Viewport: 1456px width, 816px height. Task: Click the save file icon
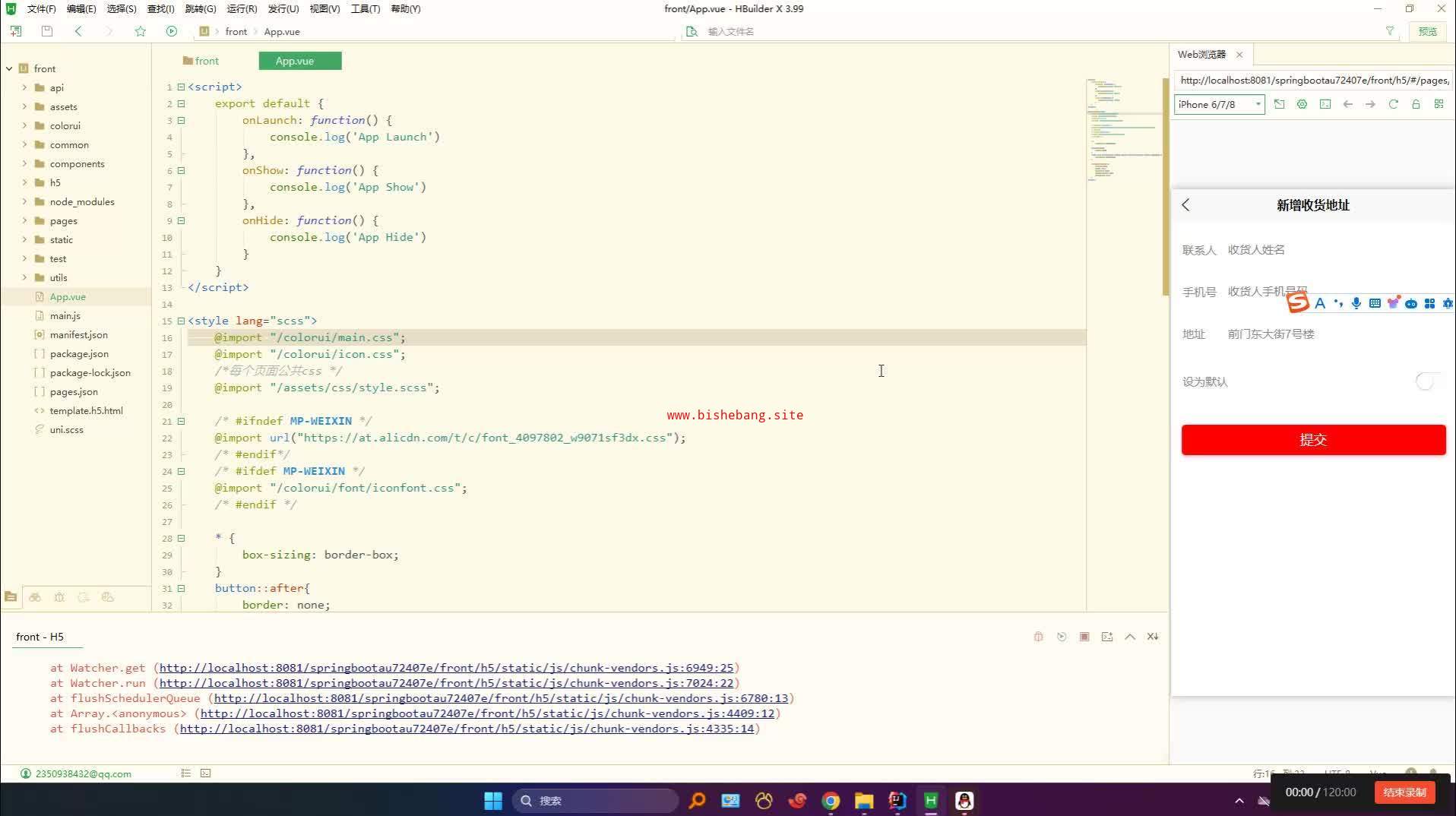tap(47, 31)
